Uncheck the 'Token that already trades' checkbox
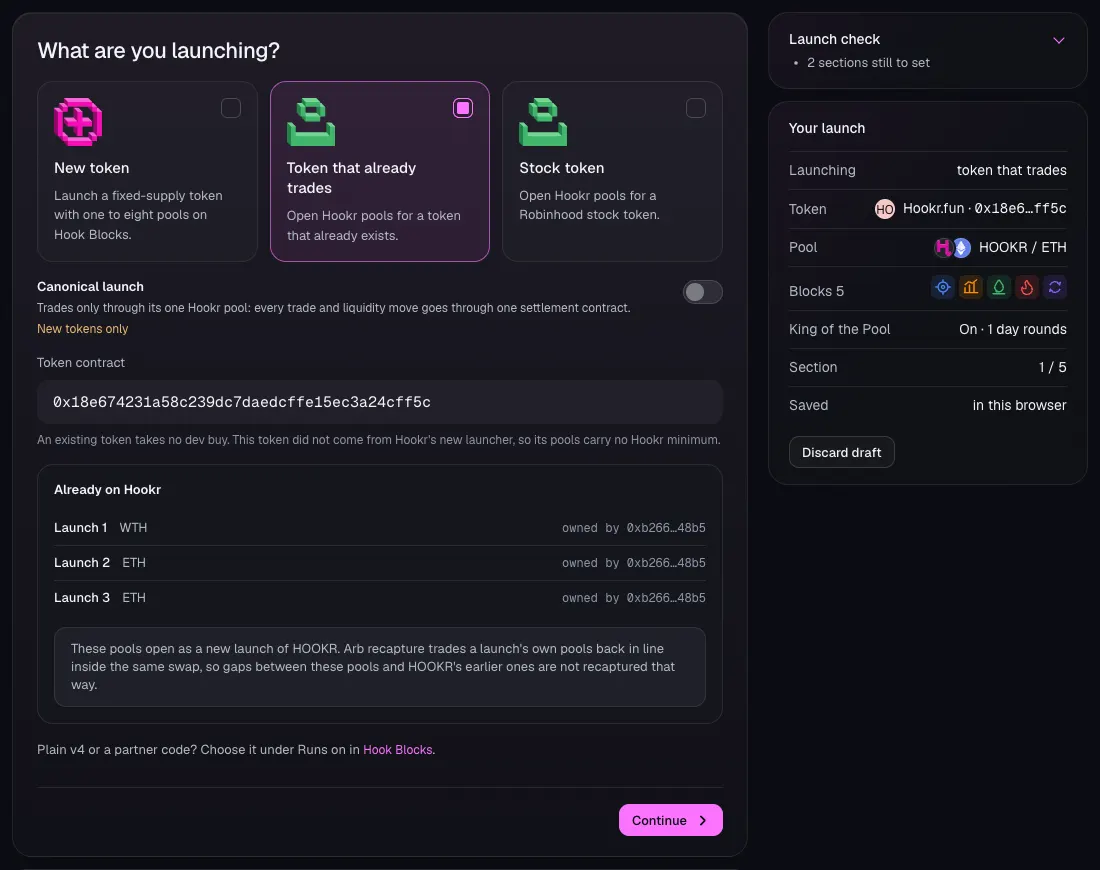Image resolution: width=1100 pixels, height=870 pixels. [x=463, y=108]
